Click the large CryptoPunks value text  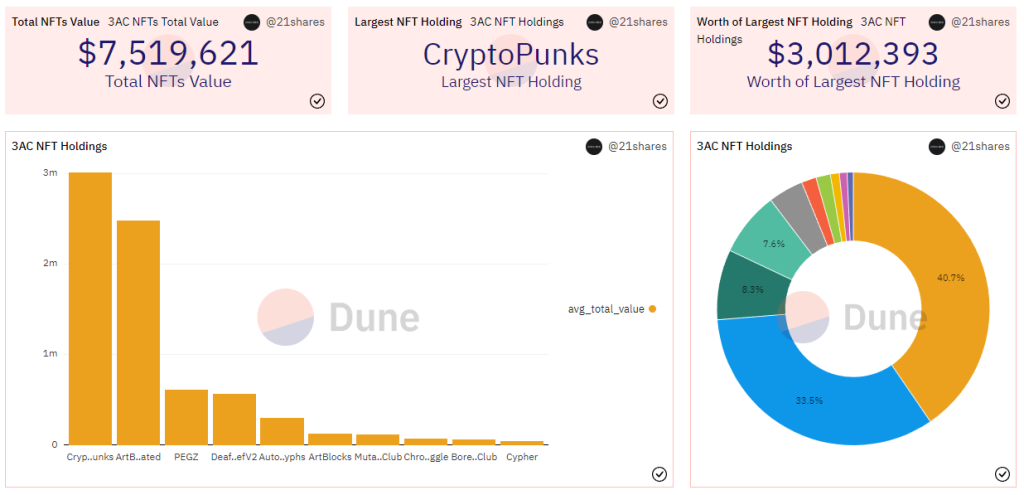511,54
